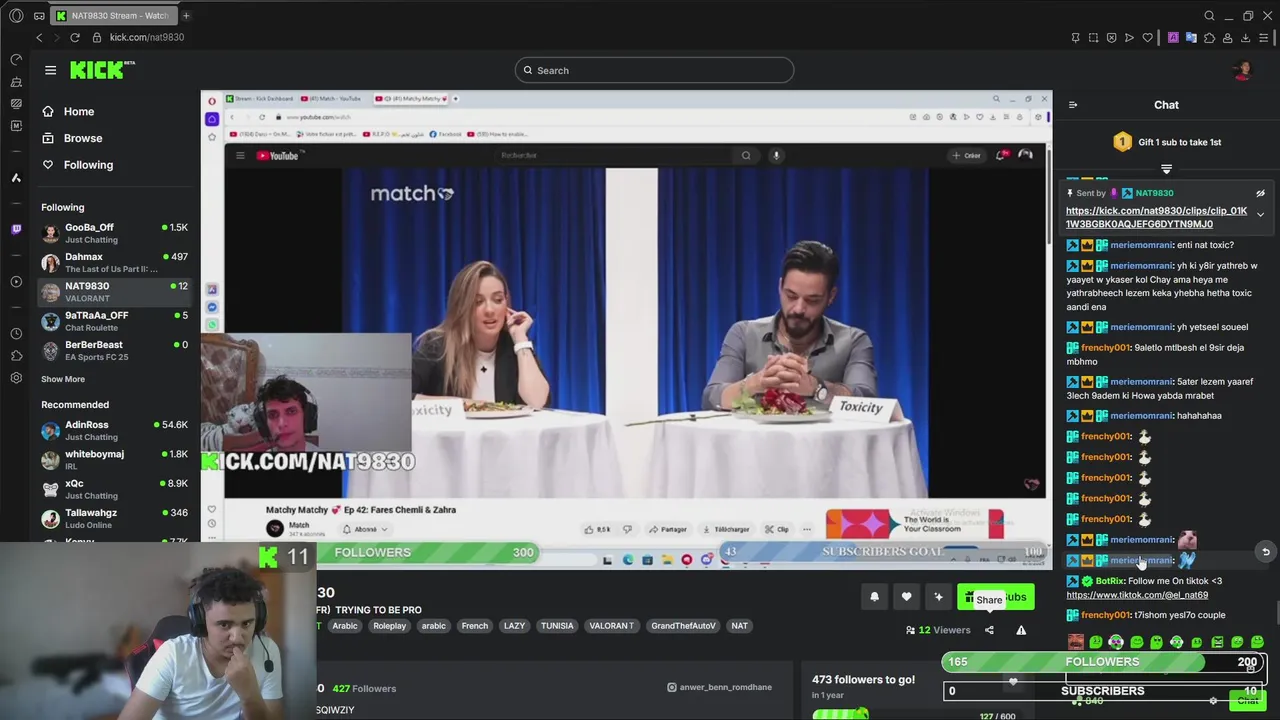
Task: Open the Opera sidebar settings gear
Action: click(x=16, y=378)
